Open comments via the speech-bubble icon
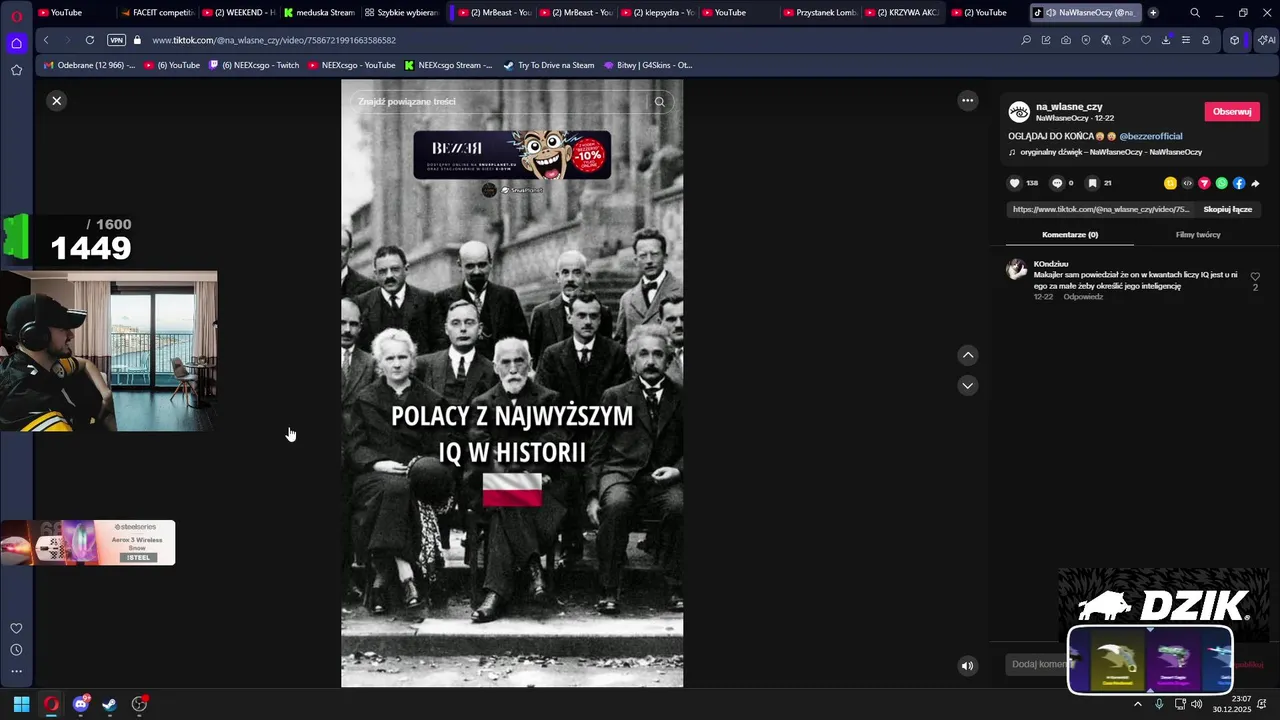Viewport: 1280px width, 720px height. (x=1057, y=183)
